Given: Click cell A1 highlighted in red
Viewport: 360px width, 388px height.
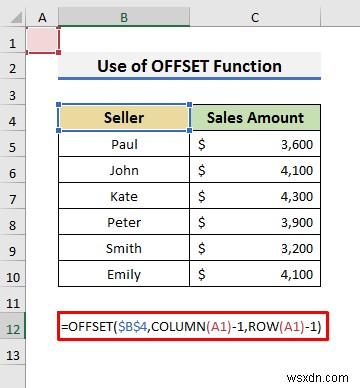Looking at the screenshot, I should [43, 40].
